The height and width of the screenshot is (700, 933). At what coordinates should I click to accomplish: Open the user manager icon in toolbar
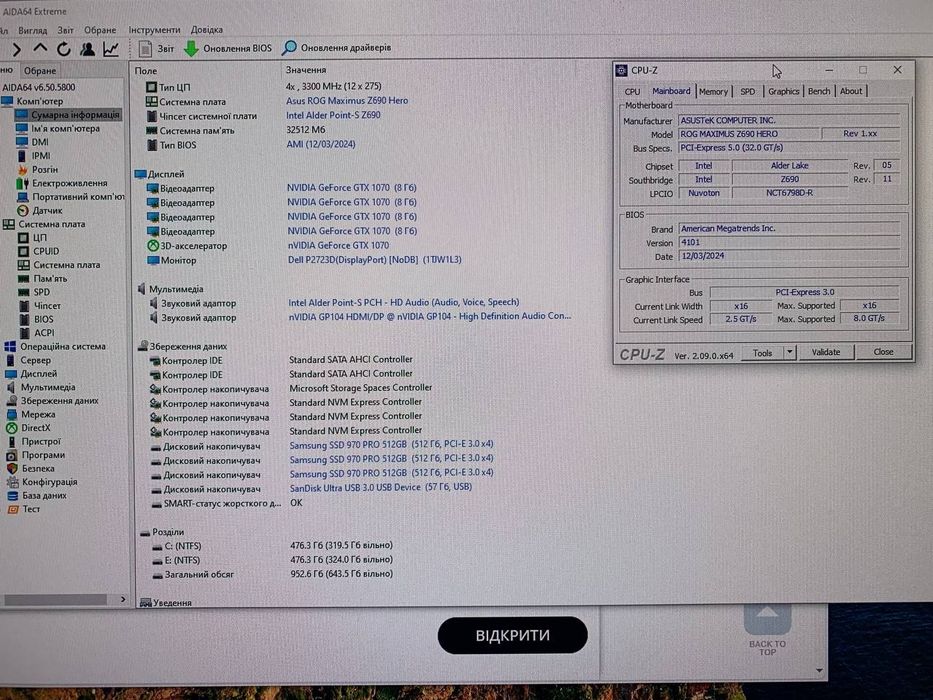(x=87, y=49)
